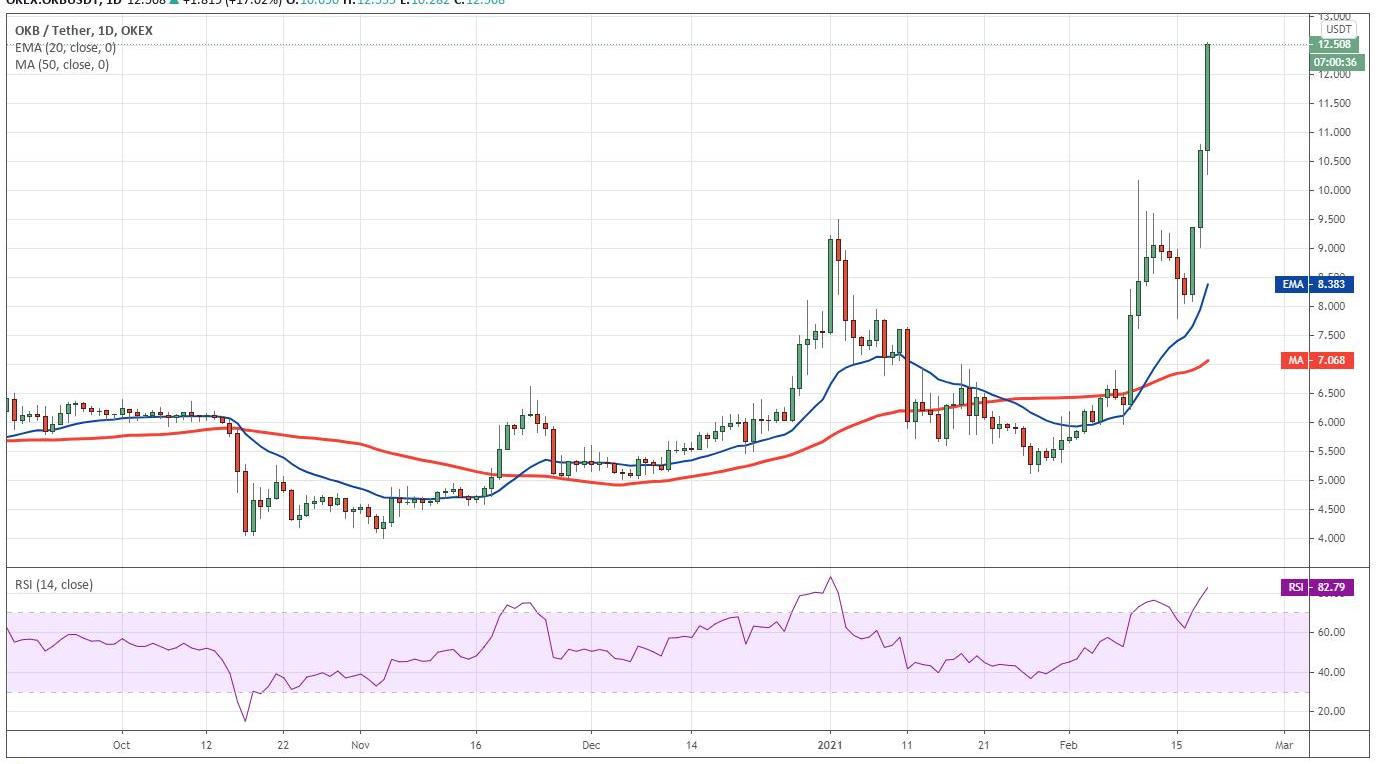The width and height of the screenshot is (1376, 764).
Task: Select the latest tall green candlestick
Action: coord(1208,97)
